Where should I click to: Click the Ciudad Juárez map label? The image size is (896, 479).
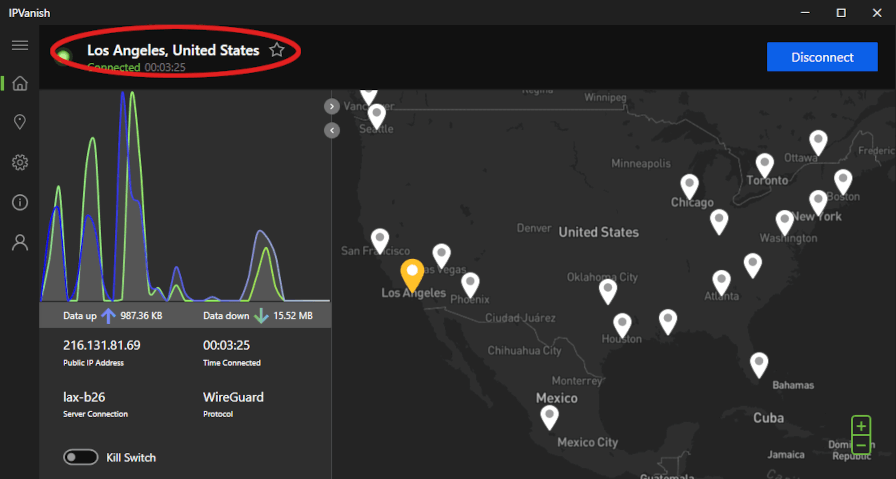[x=520, y=318]
